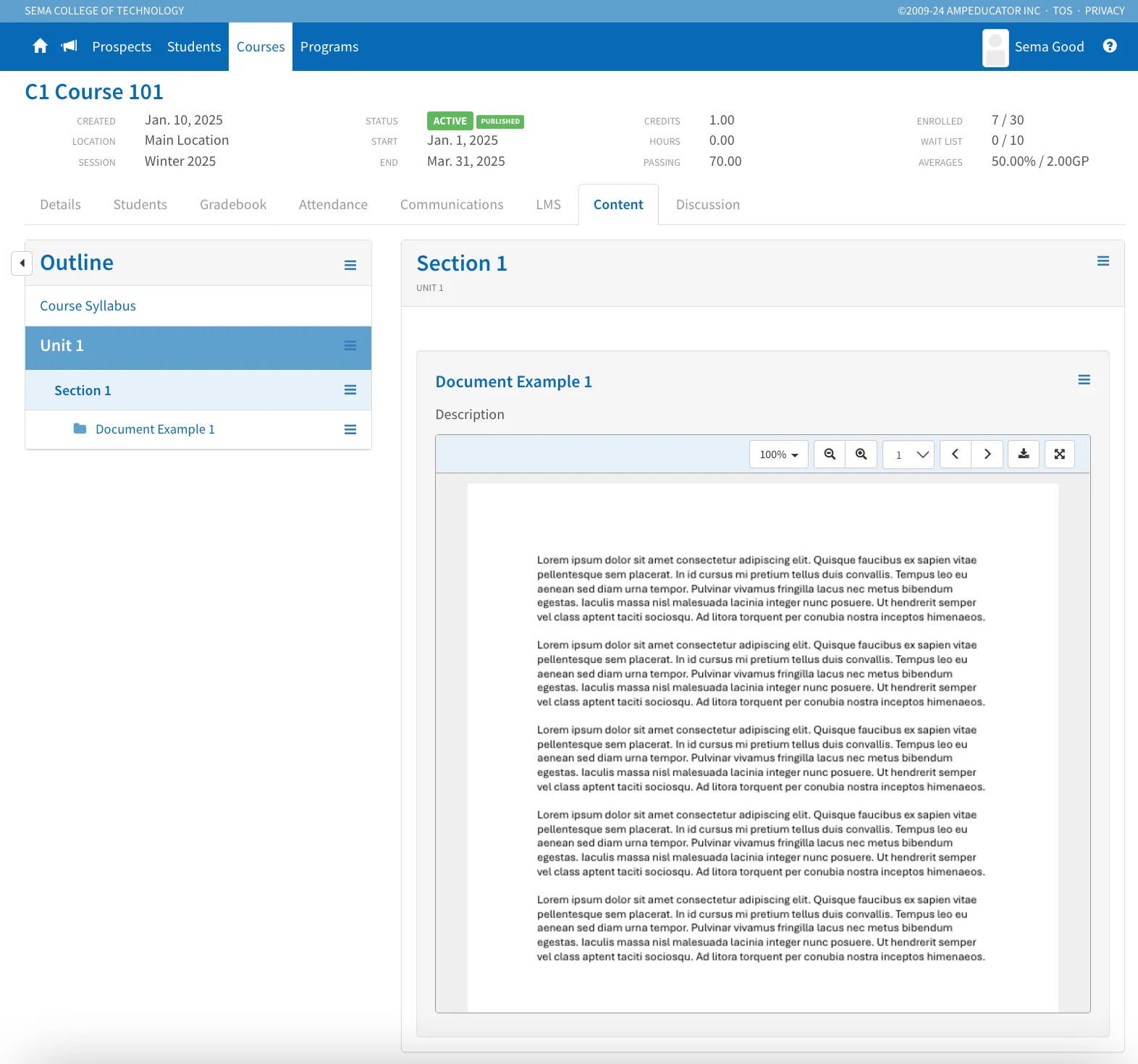
Task: Open the page number selector dropdown
Action: click(909, 455)
